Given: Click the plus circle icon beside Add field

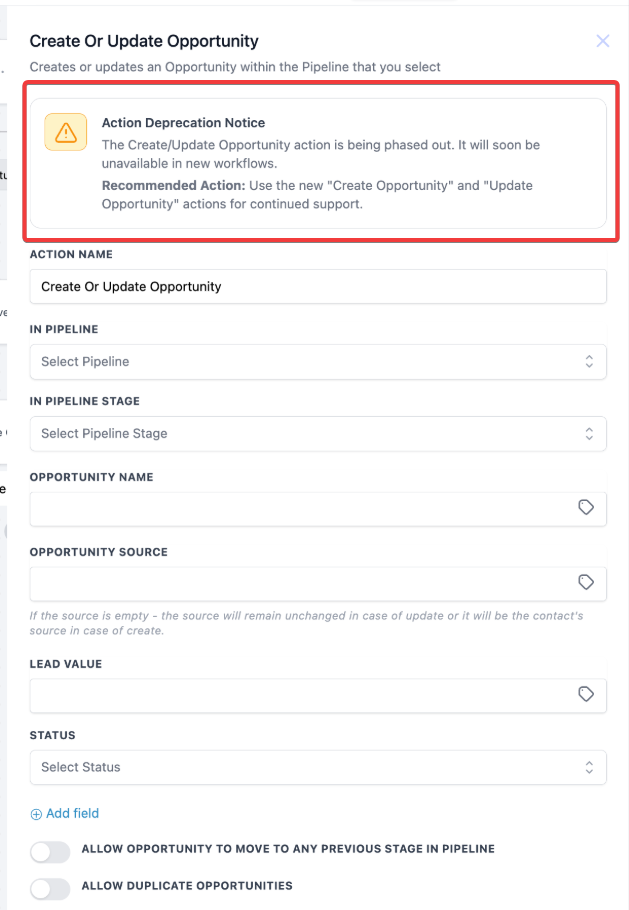Looking at the screenshot, I should pos(37,814).
